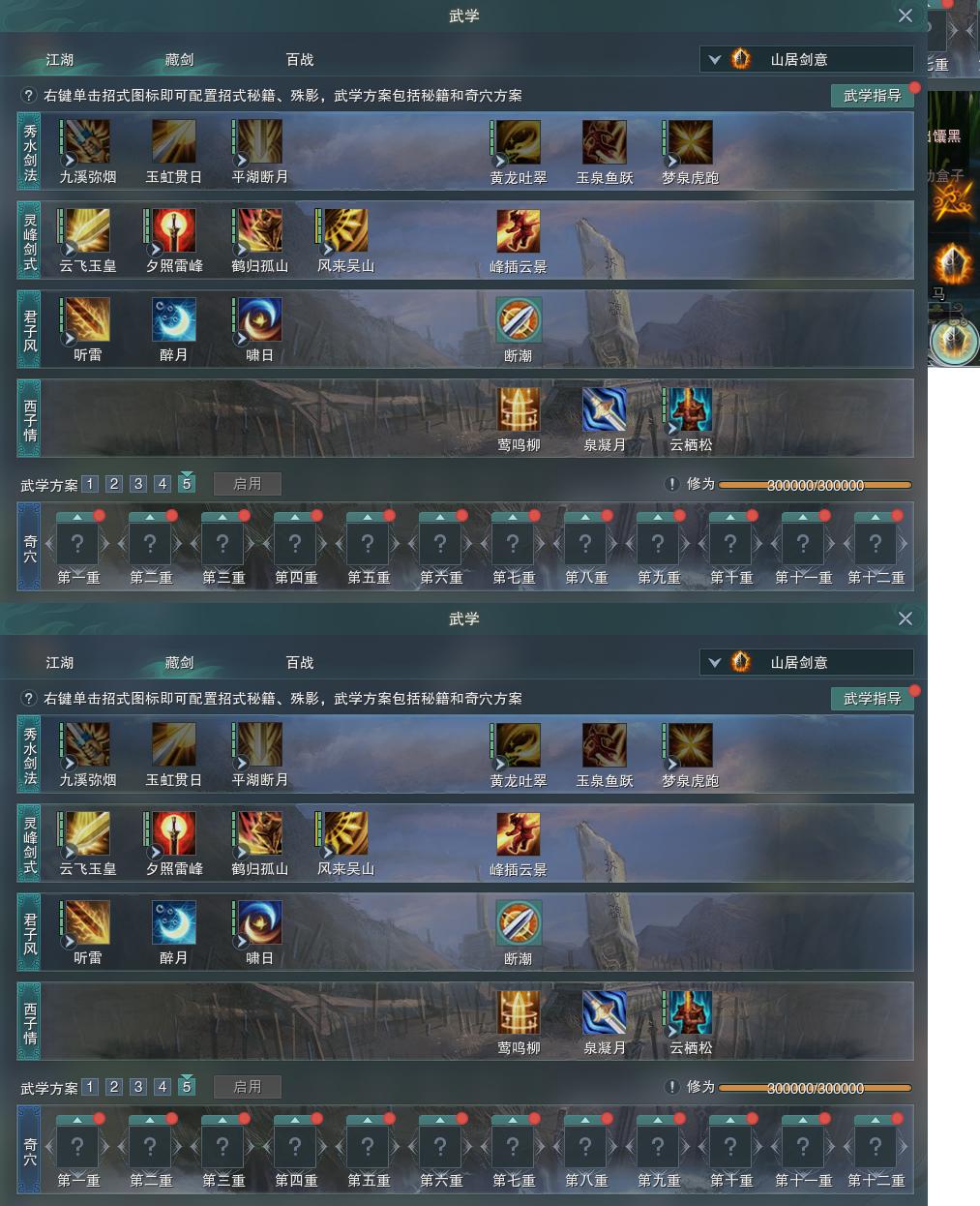Viewport: 980px width, 1206px height.
Task: Click 启用 button in bottom panel
Action: pos(248,1087)
